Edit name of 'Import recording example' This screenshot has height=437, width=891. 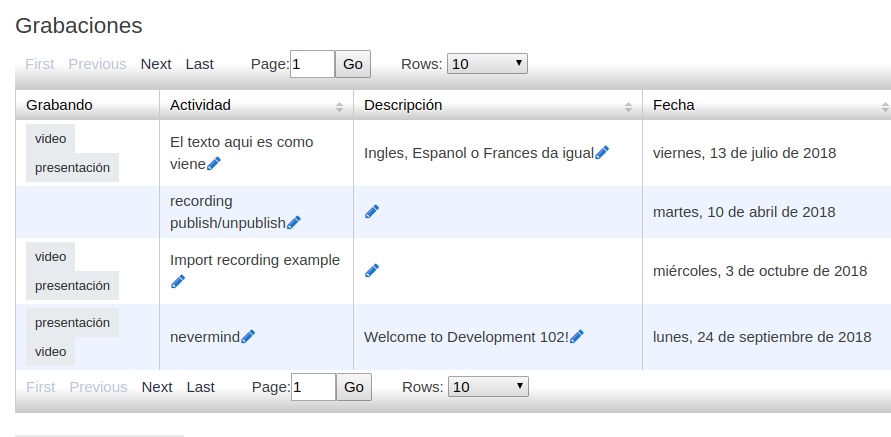coord(178,281)
